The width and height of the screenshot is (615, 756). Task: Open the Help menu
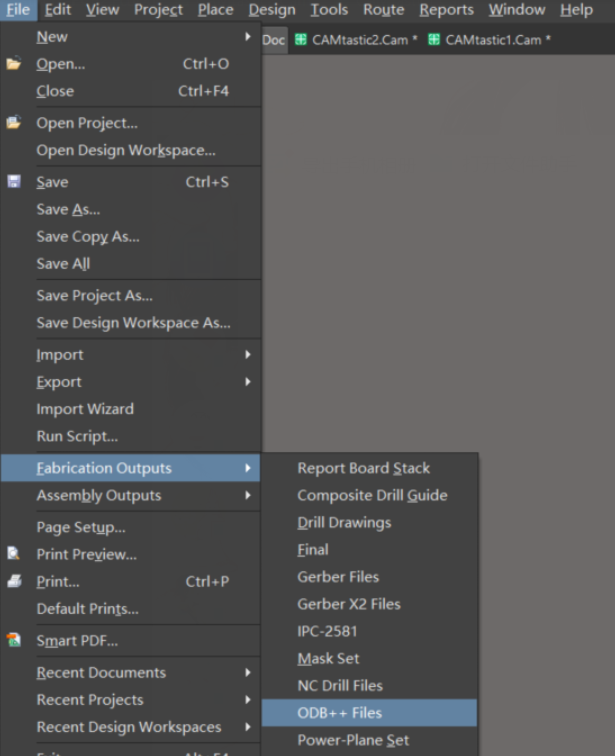click(576, 10)
